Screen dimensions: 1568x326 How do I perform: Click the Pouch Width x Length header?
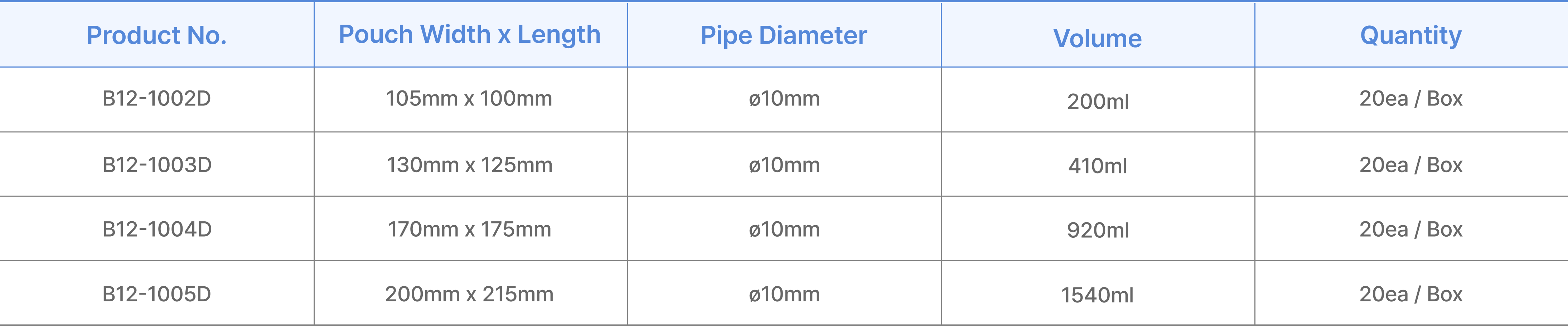[469, 35]
